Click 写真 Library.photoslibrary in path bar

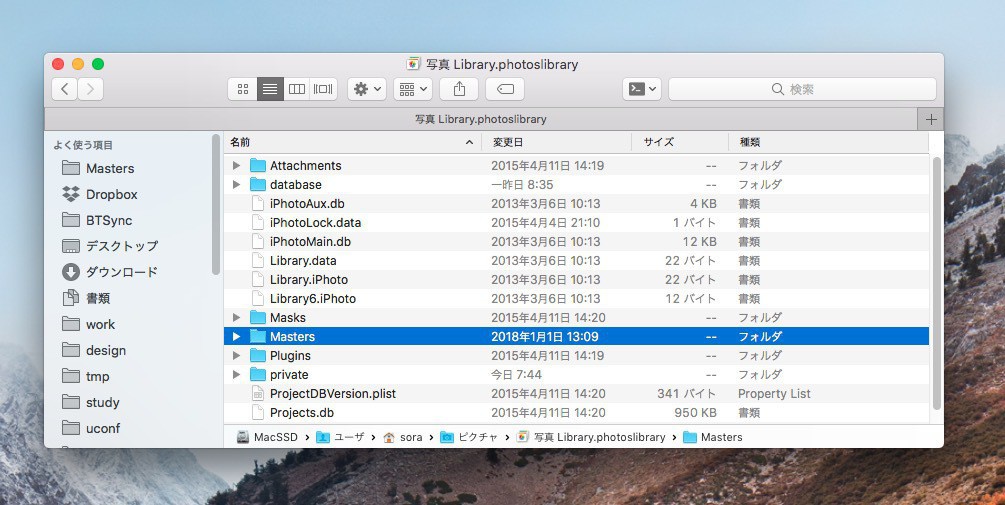pos(591,437)
